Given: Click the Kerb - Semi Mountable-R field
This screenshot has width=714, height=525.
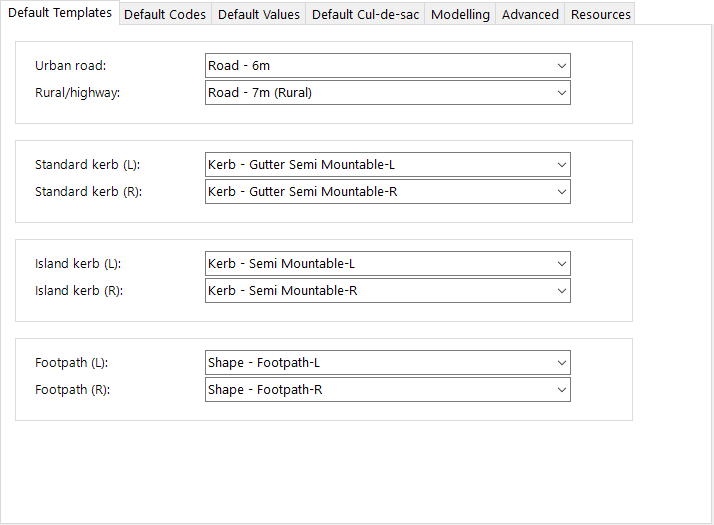Looking at the screenshot, I should [x=388, y=291].
